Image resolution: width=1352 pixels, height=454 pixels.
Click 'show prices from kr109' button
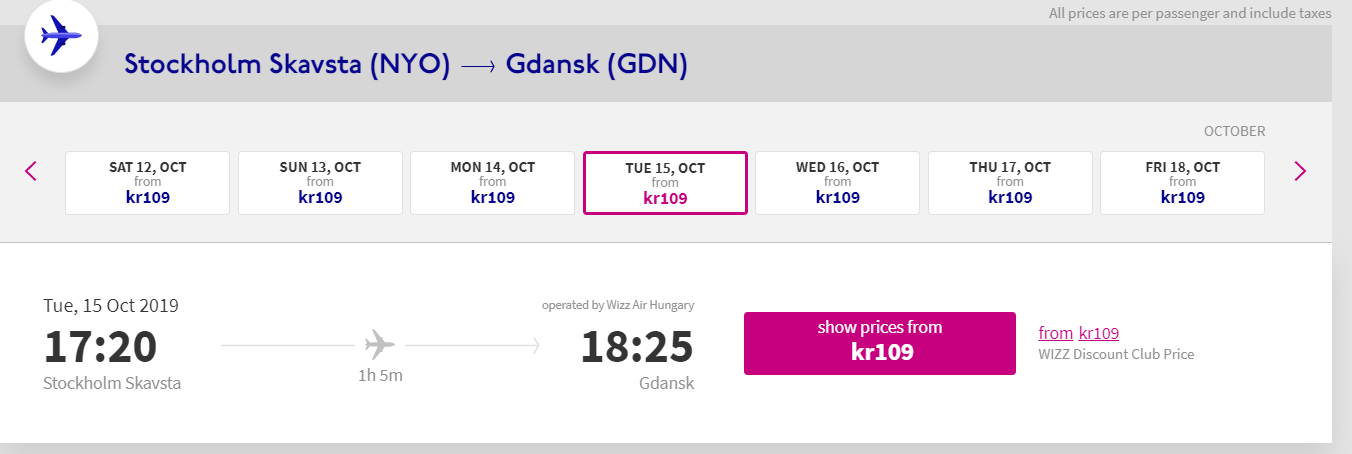[880, 343]
